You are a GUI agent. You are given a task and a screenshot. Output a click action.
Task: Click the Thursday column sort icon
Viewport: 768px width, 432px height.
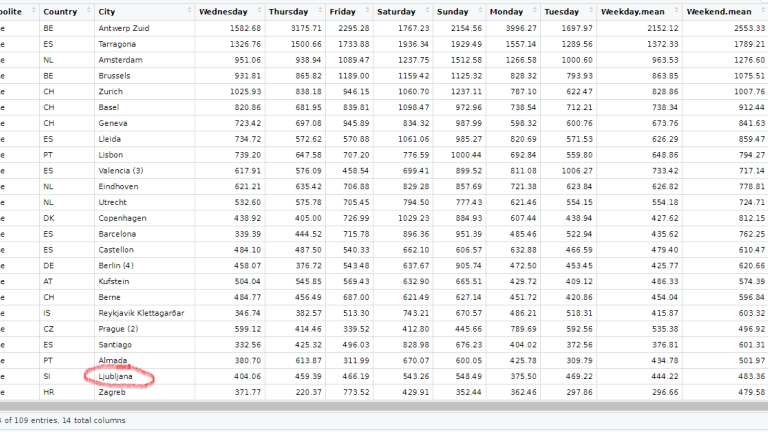(318, 12)
